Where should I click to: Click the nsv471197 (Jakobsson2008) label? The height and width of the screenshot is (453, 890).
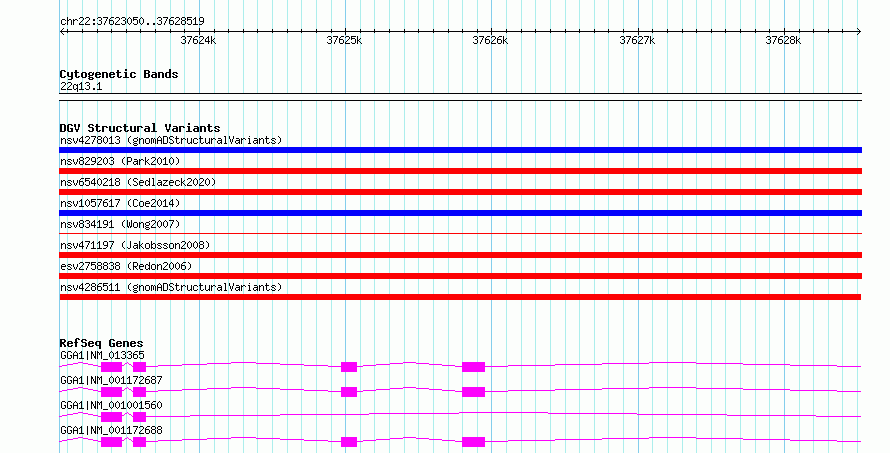(135, 245)
